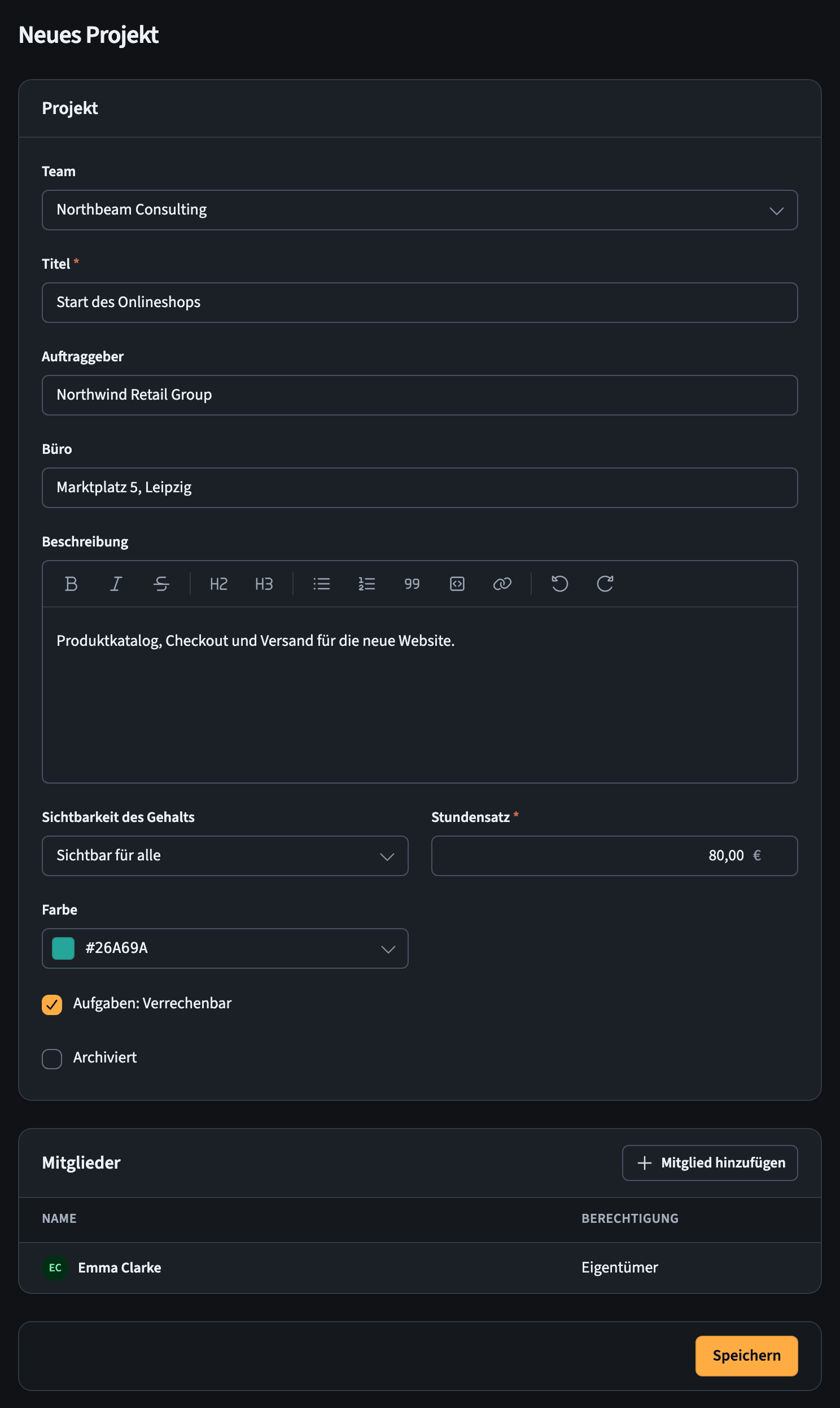Focus the Auftraggeber input field
The width and height of the screenshot is (840, 1408).
coord(419,395)
